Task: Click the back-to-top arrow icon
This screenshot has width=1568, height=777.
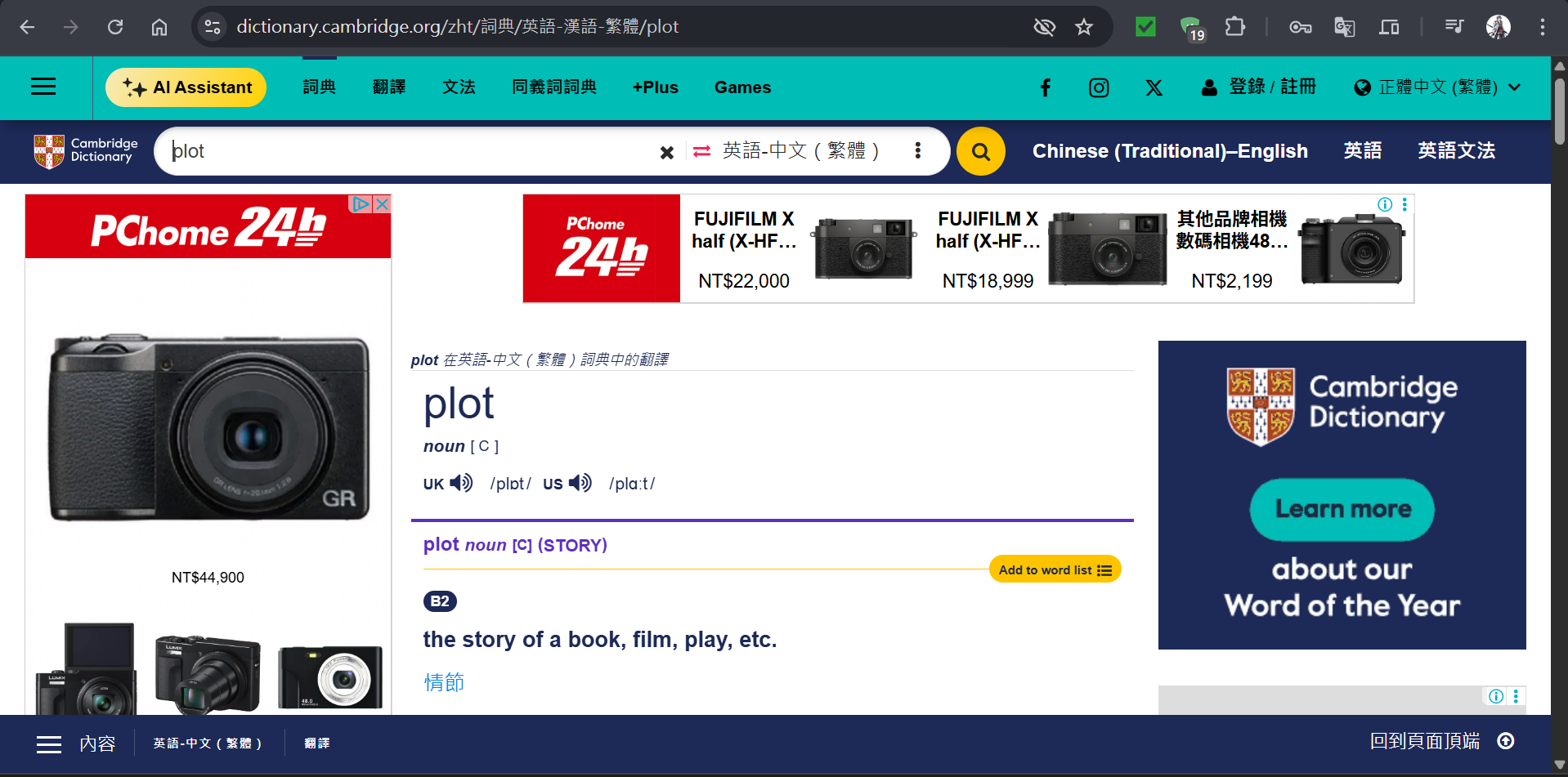Action: (1507, 741)
